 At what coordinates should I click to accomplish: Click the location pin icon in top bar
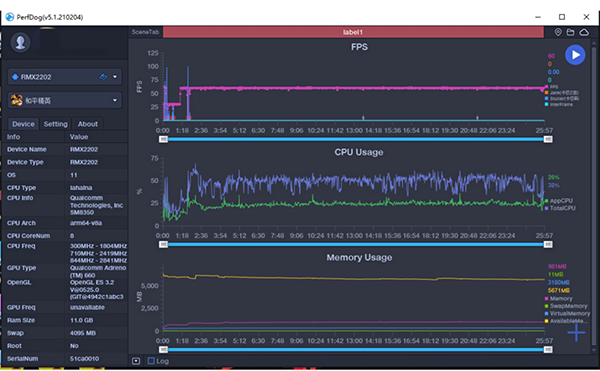pos(558,32)
